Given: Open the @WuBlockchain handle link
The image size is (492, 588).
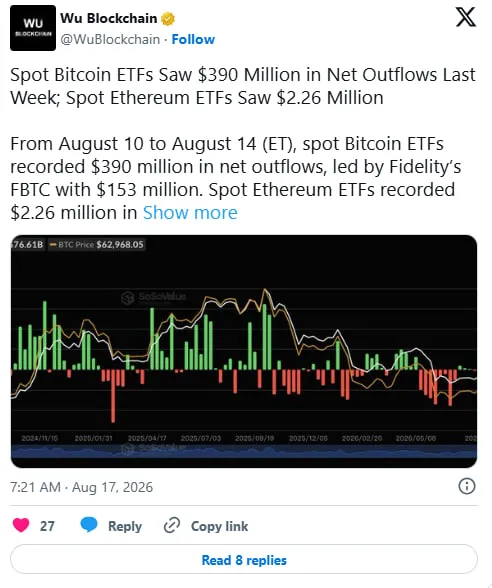Looking at the screenshot, I should pos(110,39).
